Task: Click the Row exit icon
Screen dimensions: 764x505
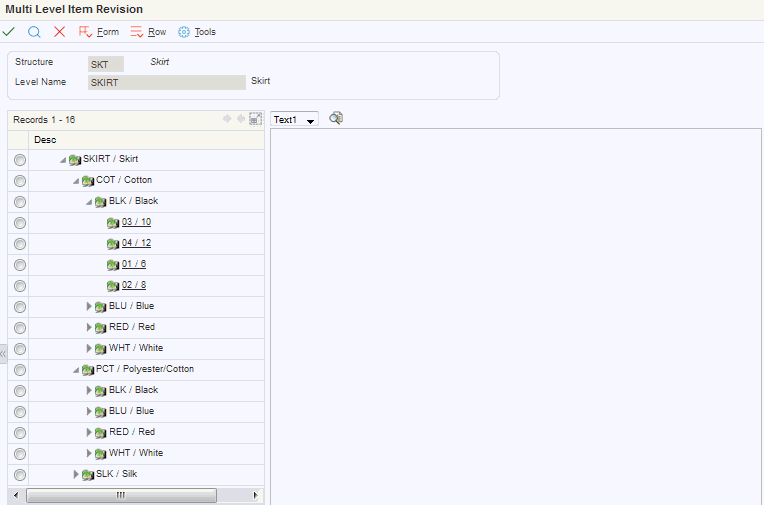Action: [136, 32]
